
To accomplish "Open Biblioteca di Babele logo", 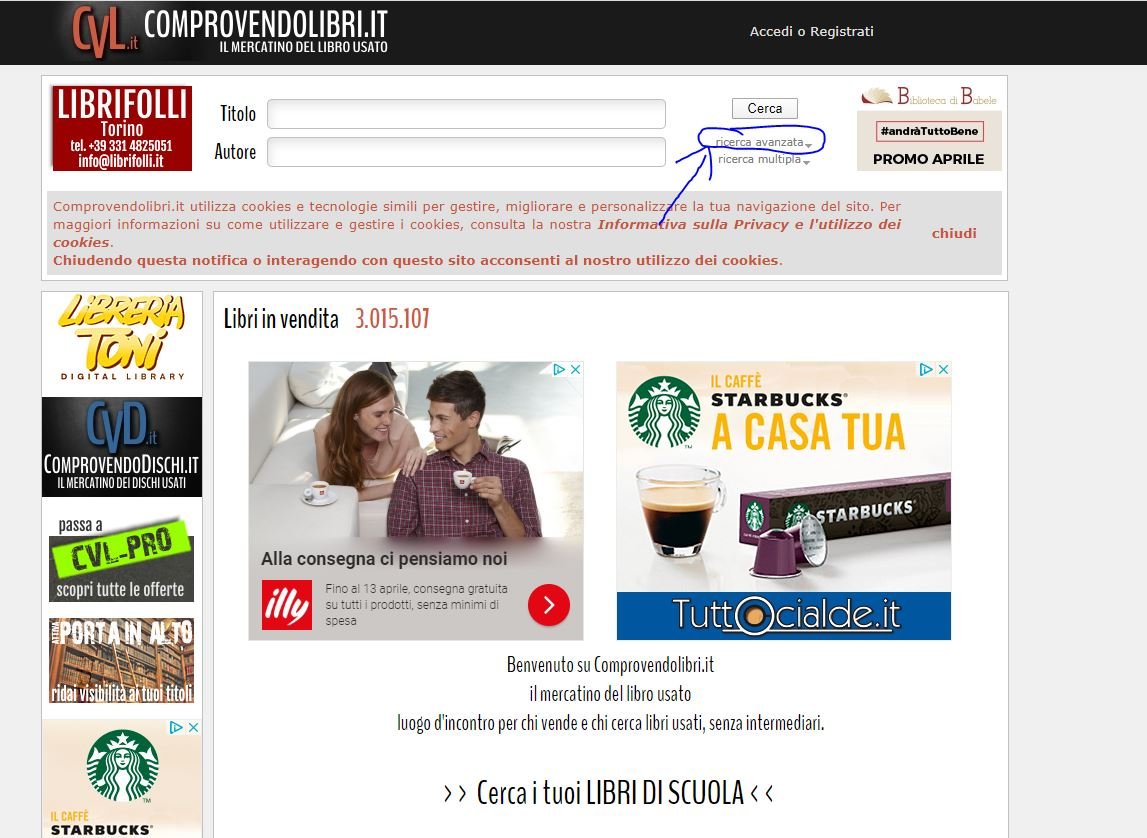I will 928,96.
